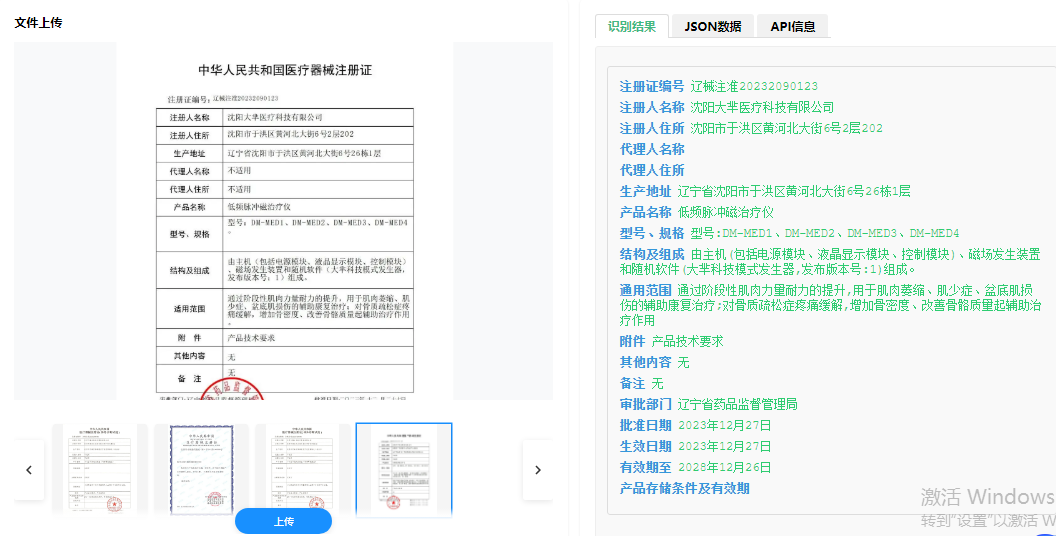
Task: Click the 型号、规格 label
Action: 652,233
